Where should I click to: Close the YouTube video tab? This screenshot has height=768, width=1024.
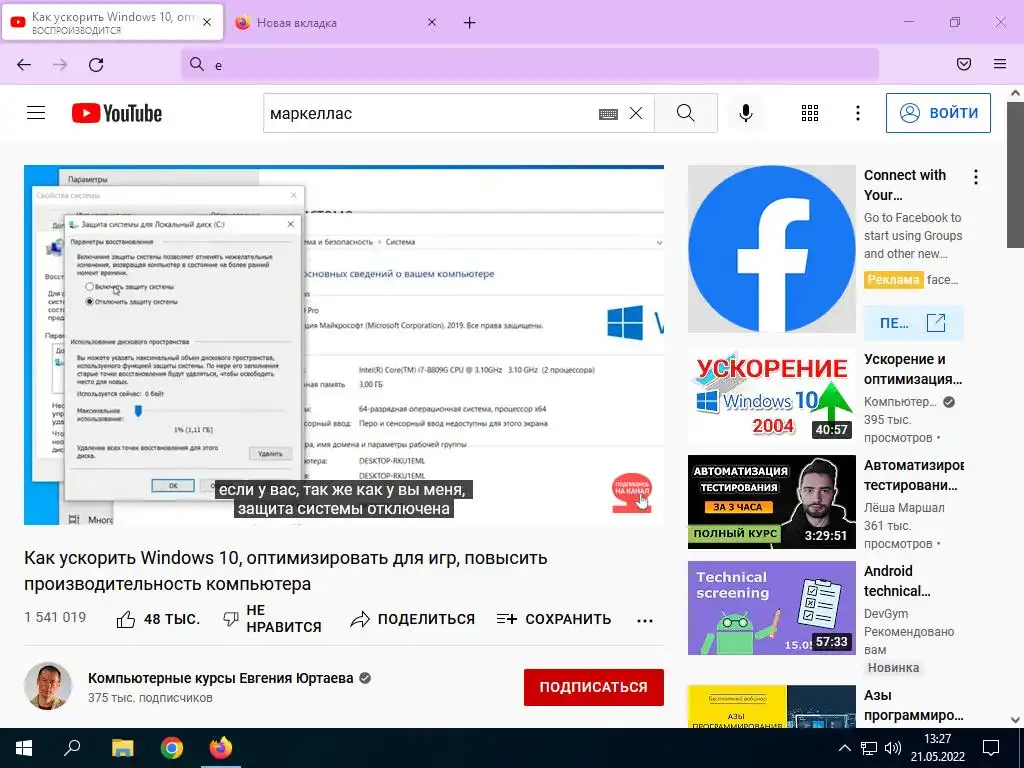[x=207, y=22]
